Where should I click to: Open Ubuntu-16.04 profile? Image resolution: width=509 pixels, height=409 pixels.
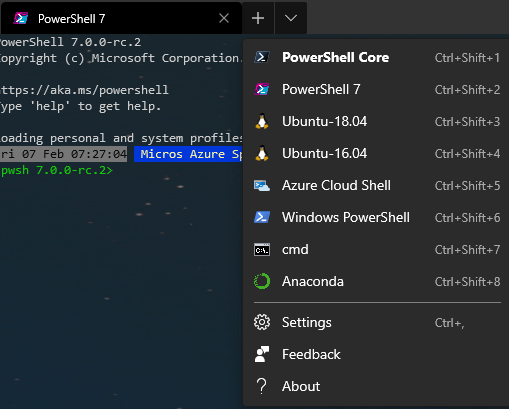pos(377,153)
